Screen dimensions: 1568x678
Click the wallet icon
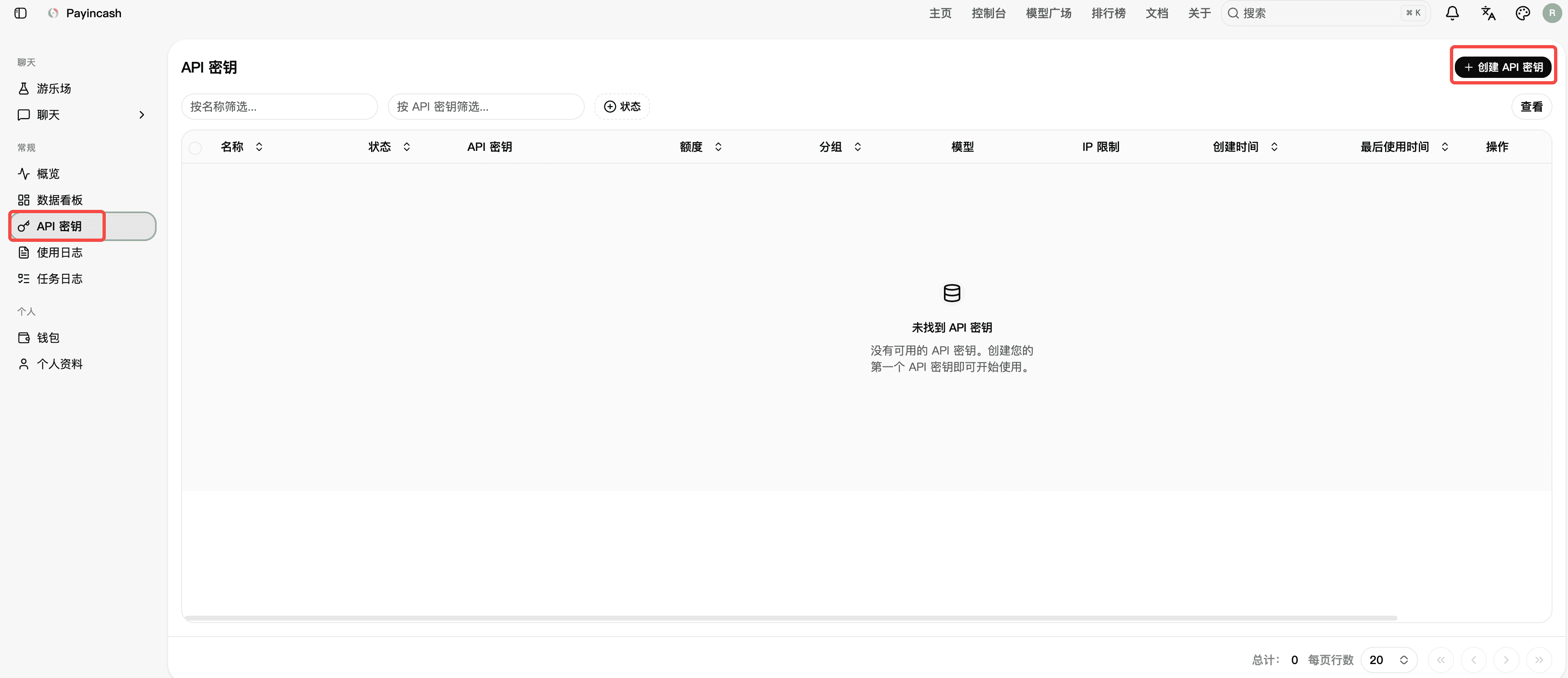pyautogui.click(x=24, y=338)
